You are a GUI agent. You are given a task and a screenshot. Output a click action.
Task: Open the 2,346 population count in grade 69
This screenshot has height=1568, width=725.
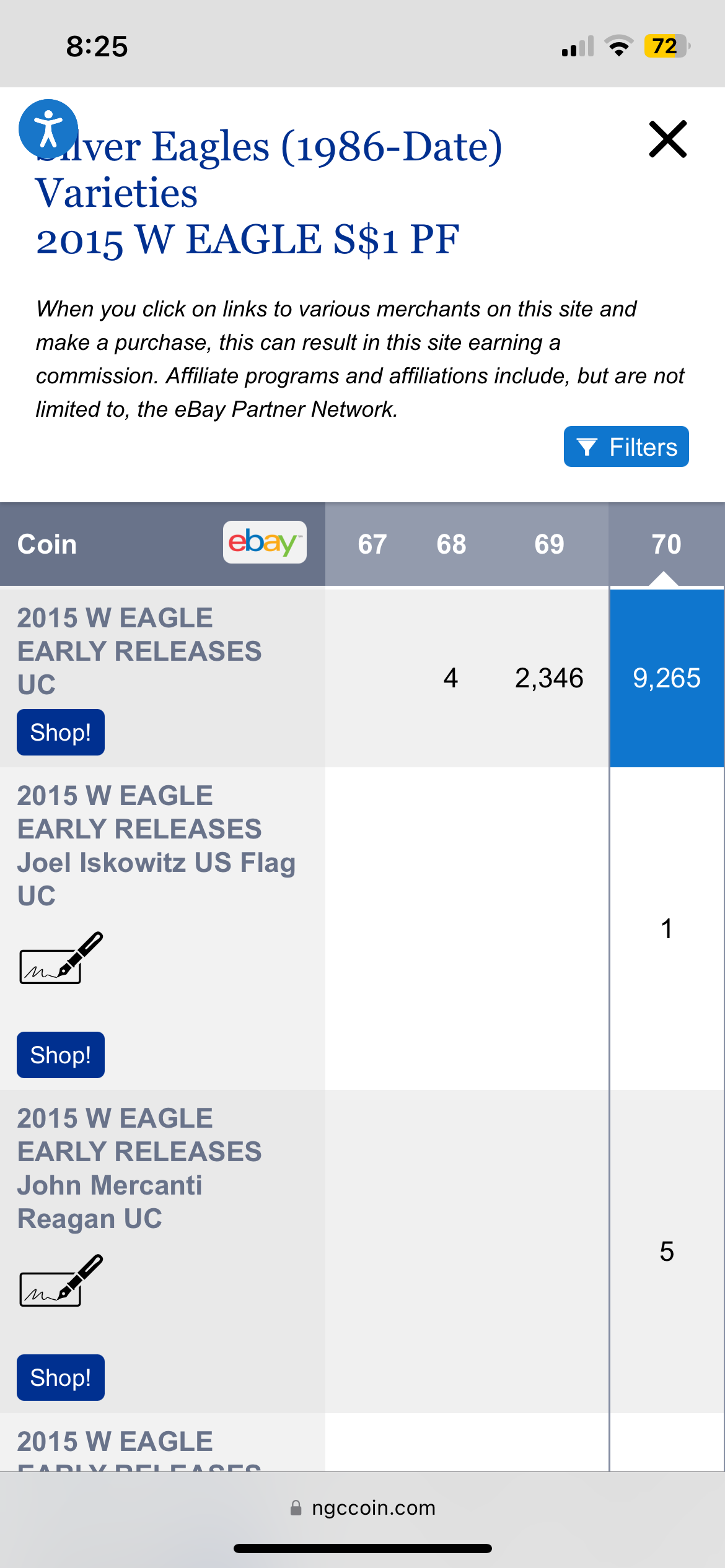click(549, 678)
